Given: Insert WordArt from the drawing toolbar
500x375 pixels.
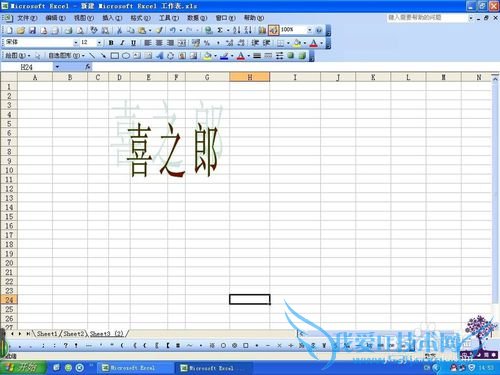Looking at the screenshot, I should [159, 56].
